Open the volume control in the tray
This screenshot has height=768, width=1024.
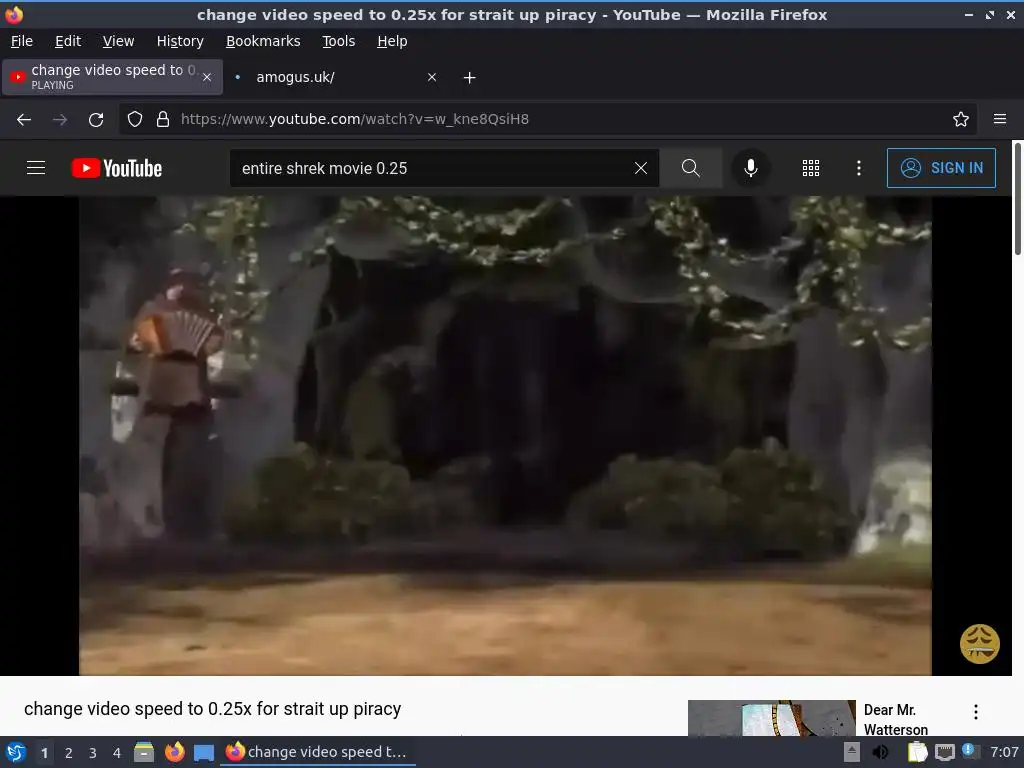tap(880, 752)
